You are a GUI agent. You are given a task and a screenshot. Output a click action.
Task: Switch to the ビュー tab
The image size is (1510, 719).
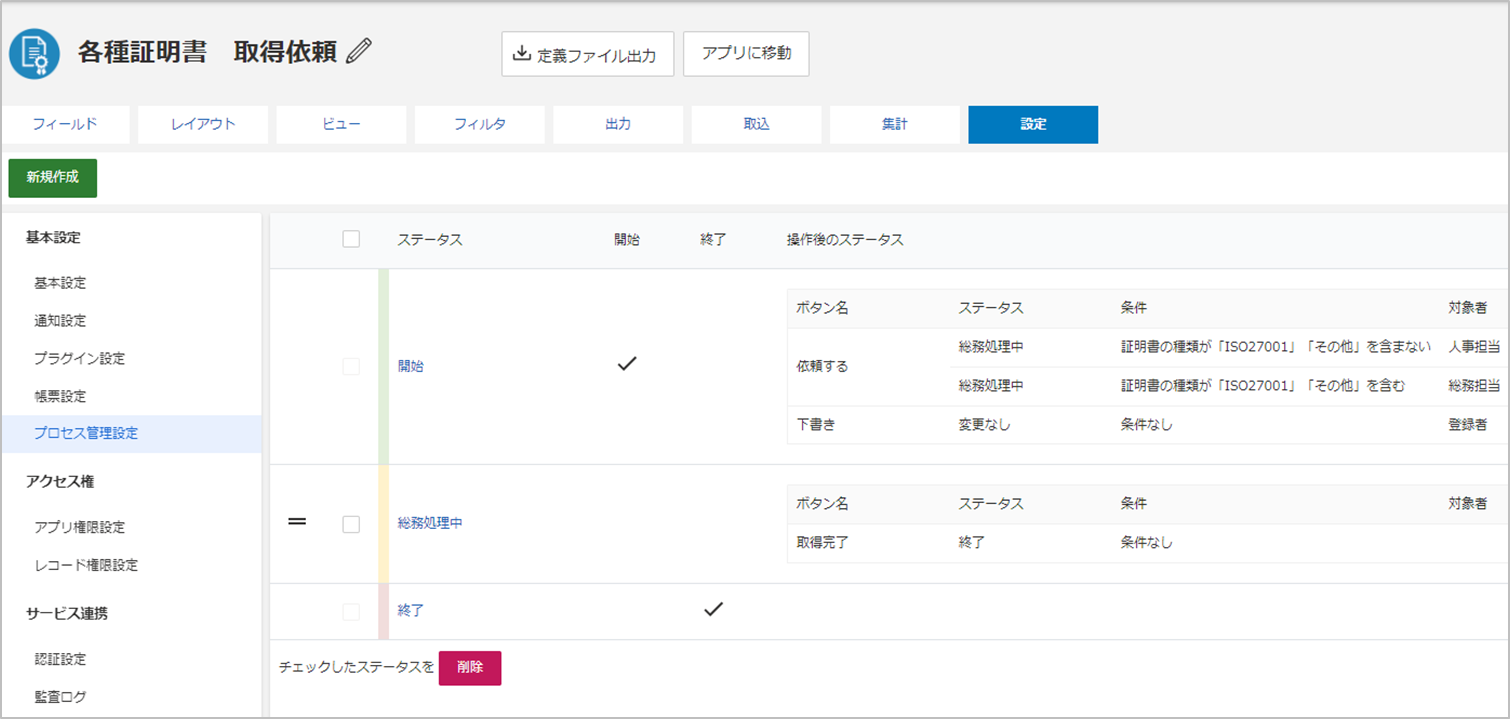pos(341,125)
